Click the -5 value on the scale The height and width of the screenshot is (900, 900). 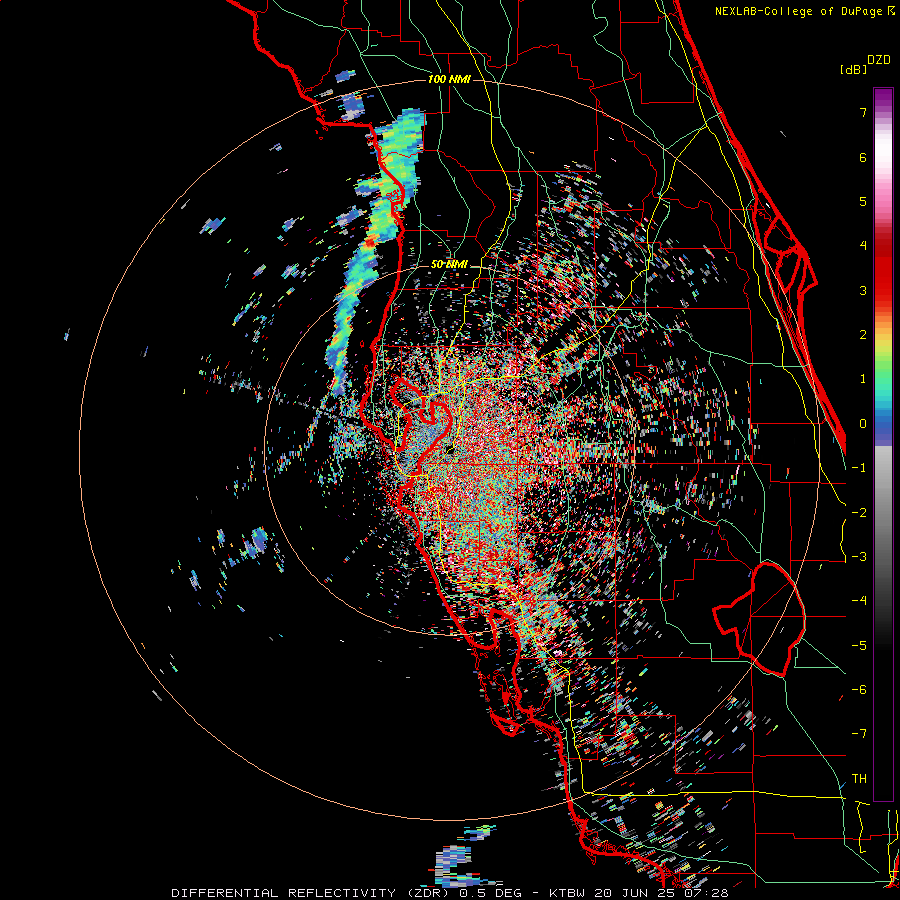point(859,646)
